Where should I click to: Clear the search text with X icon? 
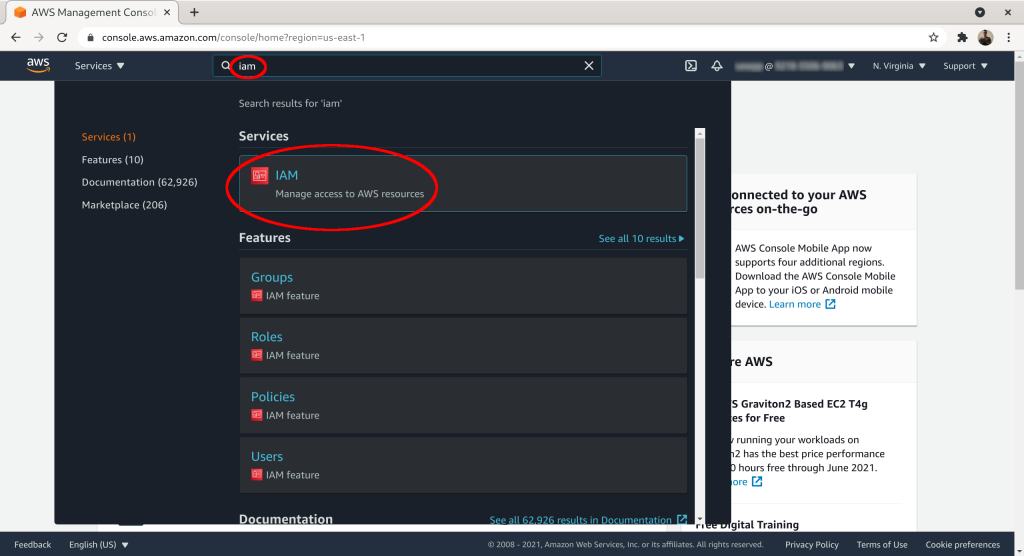coord(588,66)
